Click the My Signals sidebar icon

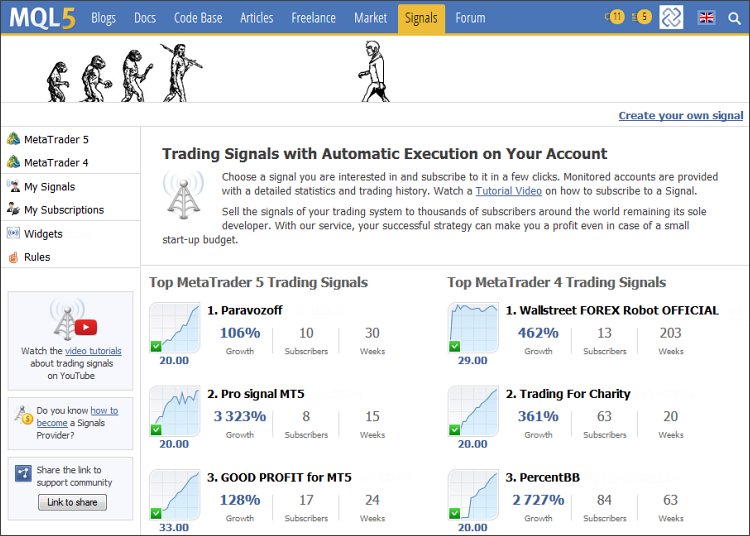13,186
